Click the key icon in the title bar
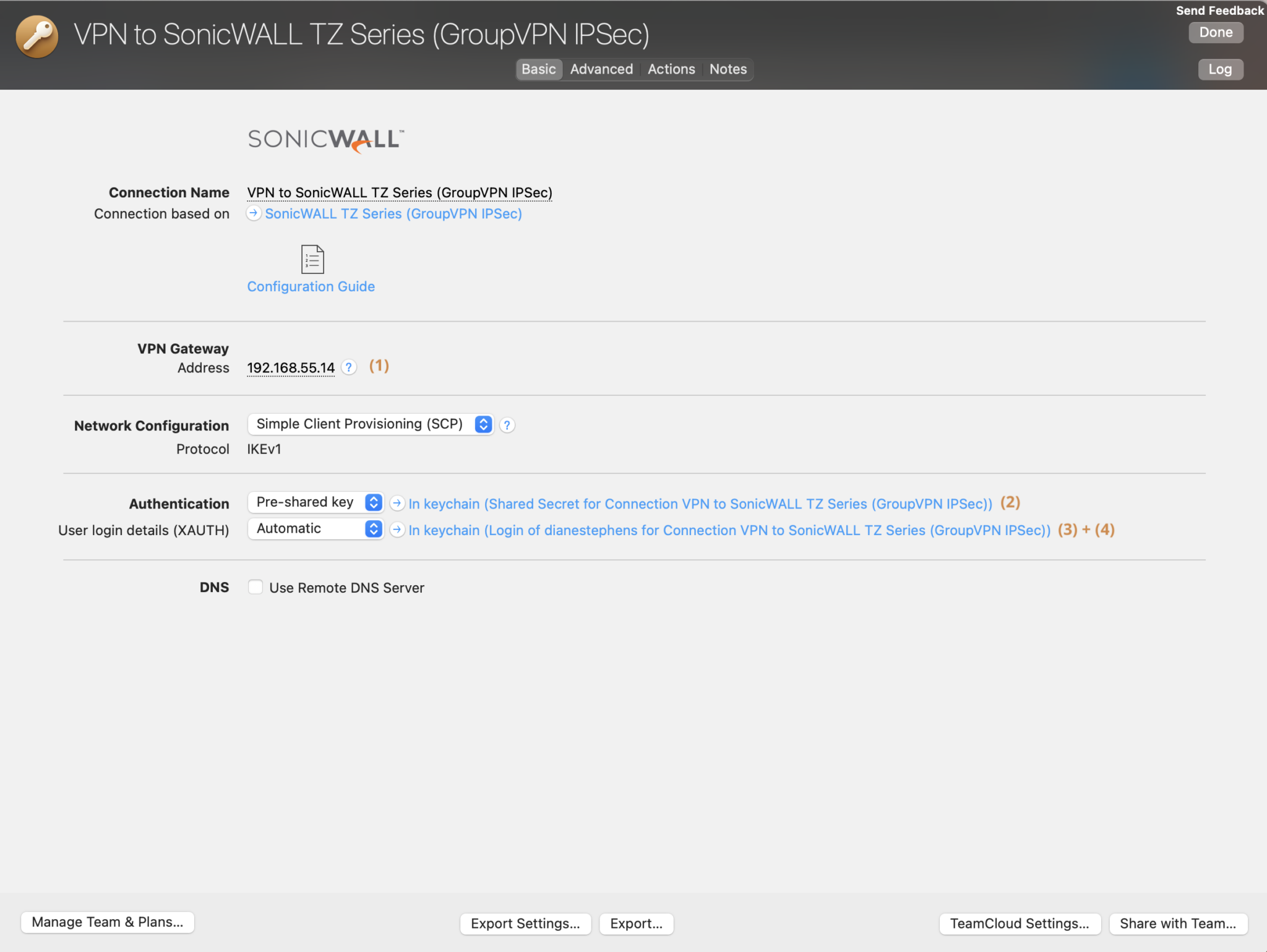This screenshot has width=1267, height=952. 37,36
